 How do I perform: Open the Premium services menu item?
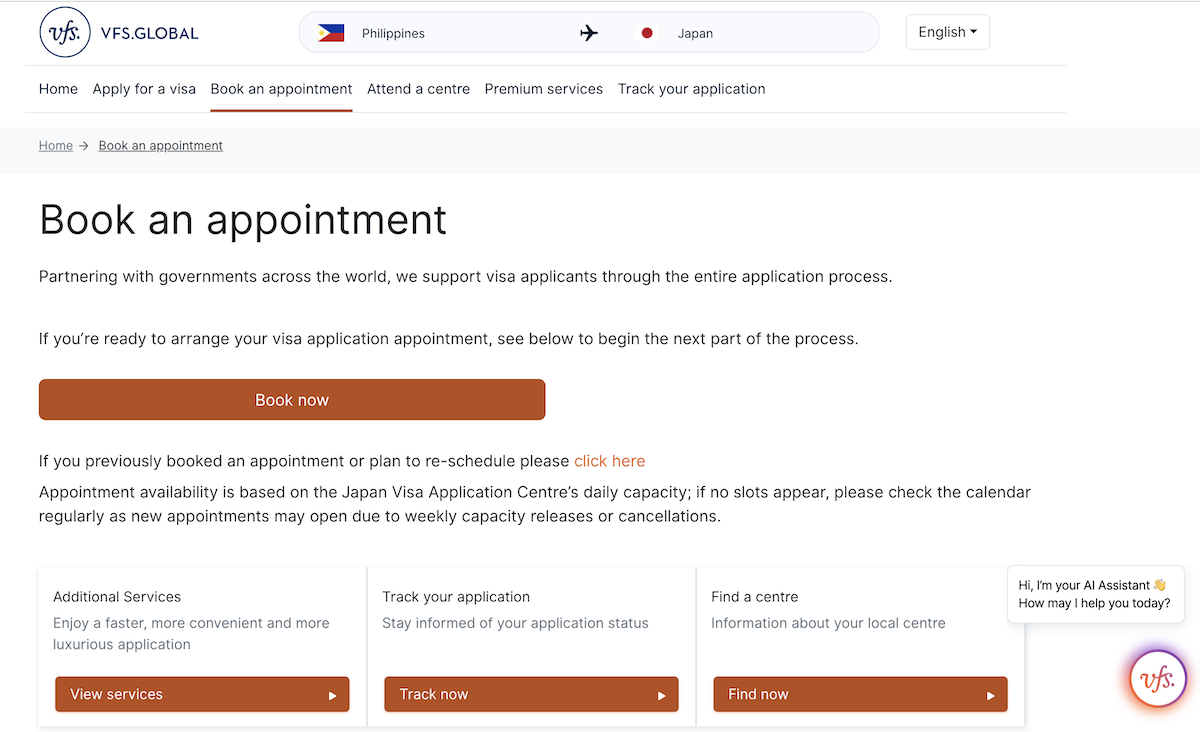(x=544, y=89)
